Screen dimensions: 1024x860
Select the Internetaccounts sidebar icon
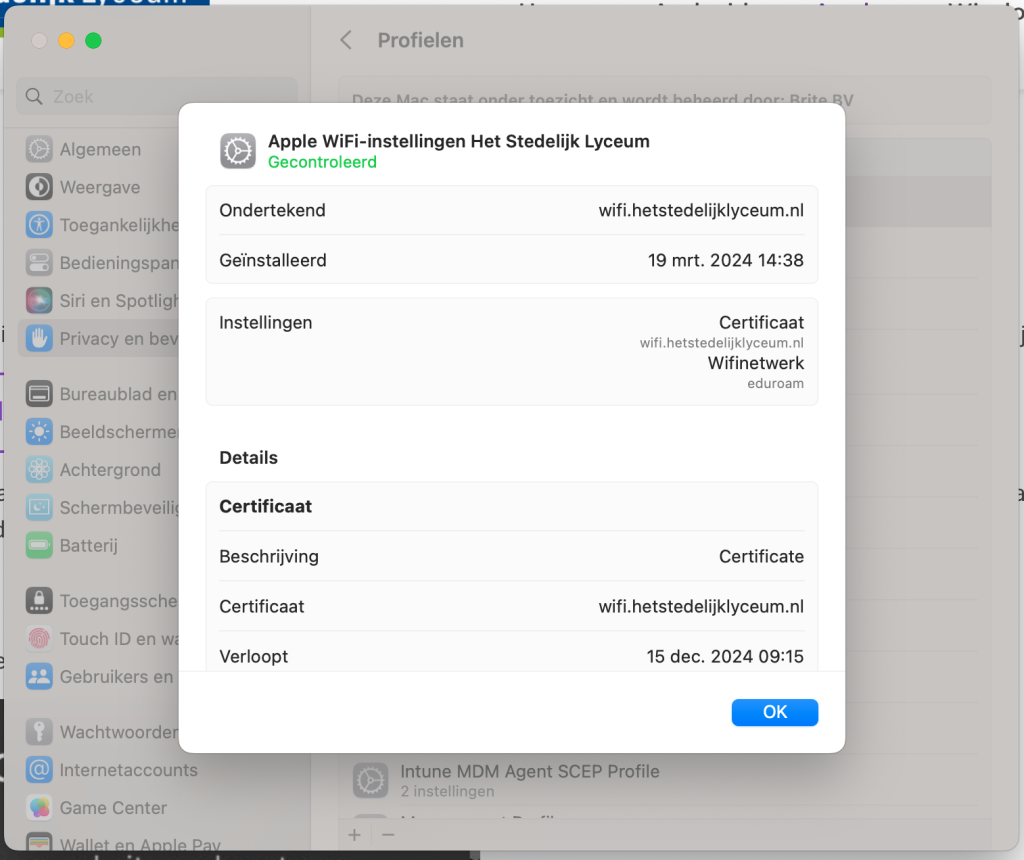39,770
